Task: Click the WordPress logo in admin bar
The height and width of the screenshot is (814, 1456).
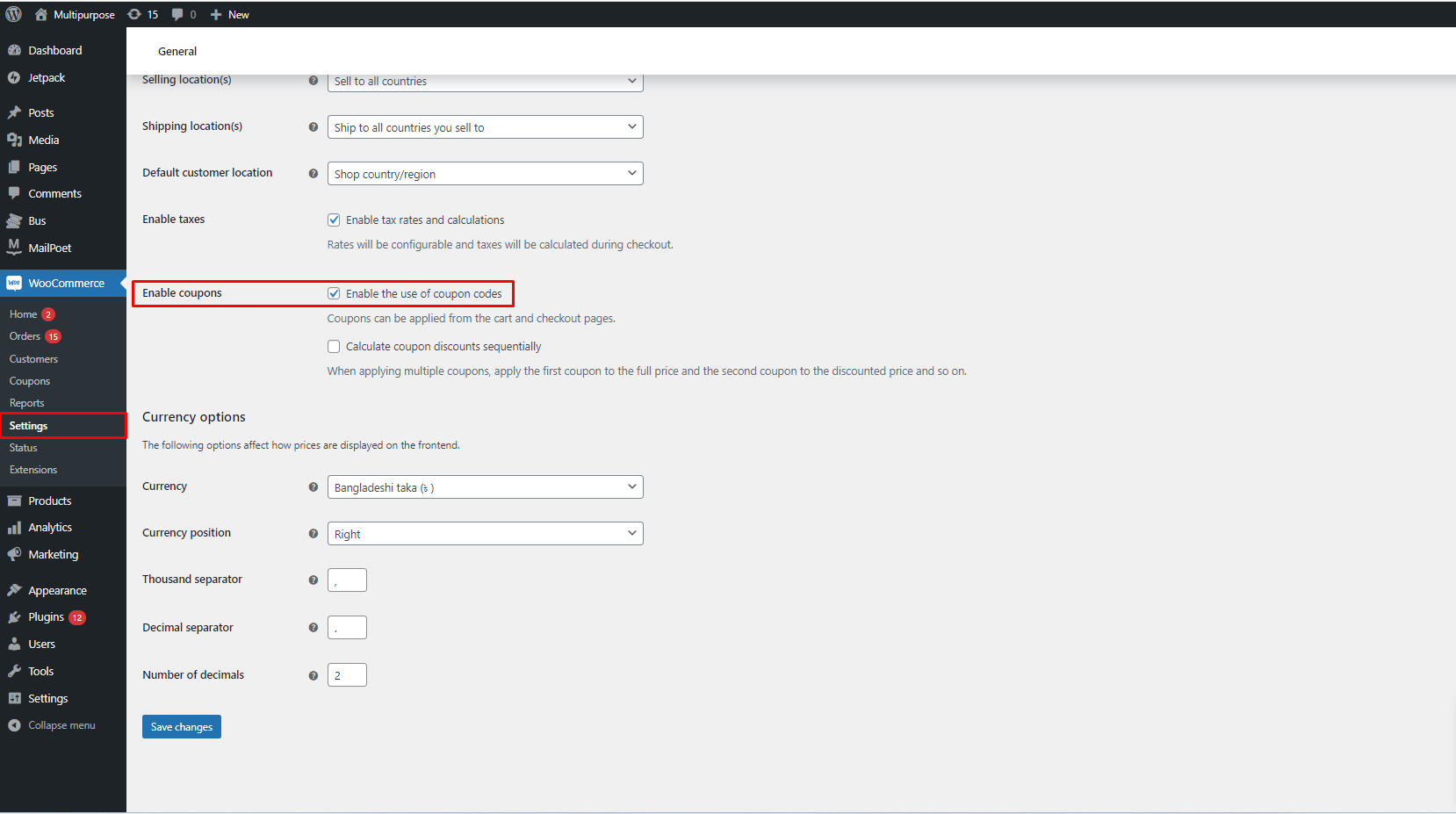Action: (x=13, y=14)
